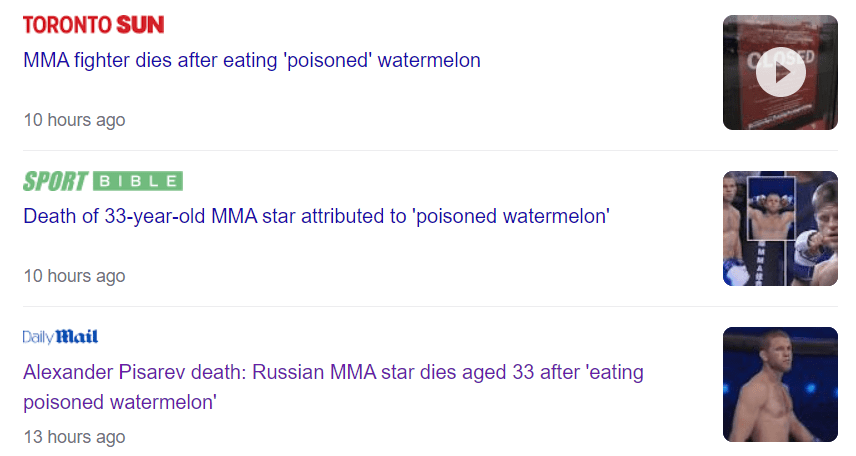Open 'MMA fighter dies after eating' headline
The image size is (856, 456).
(x=251, y=60)
